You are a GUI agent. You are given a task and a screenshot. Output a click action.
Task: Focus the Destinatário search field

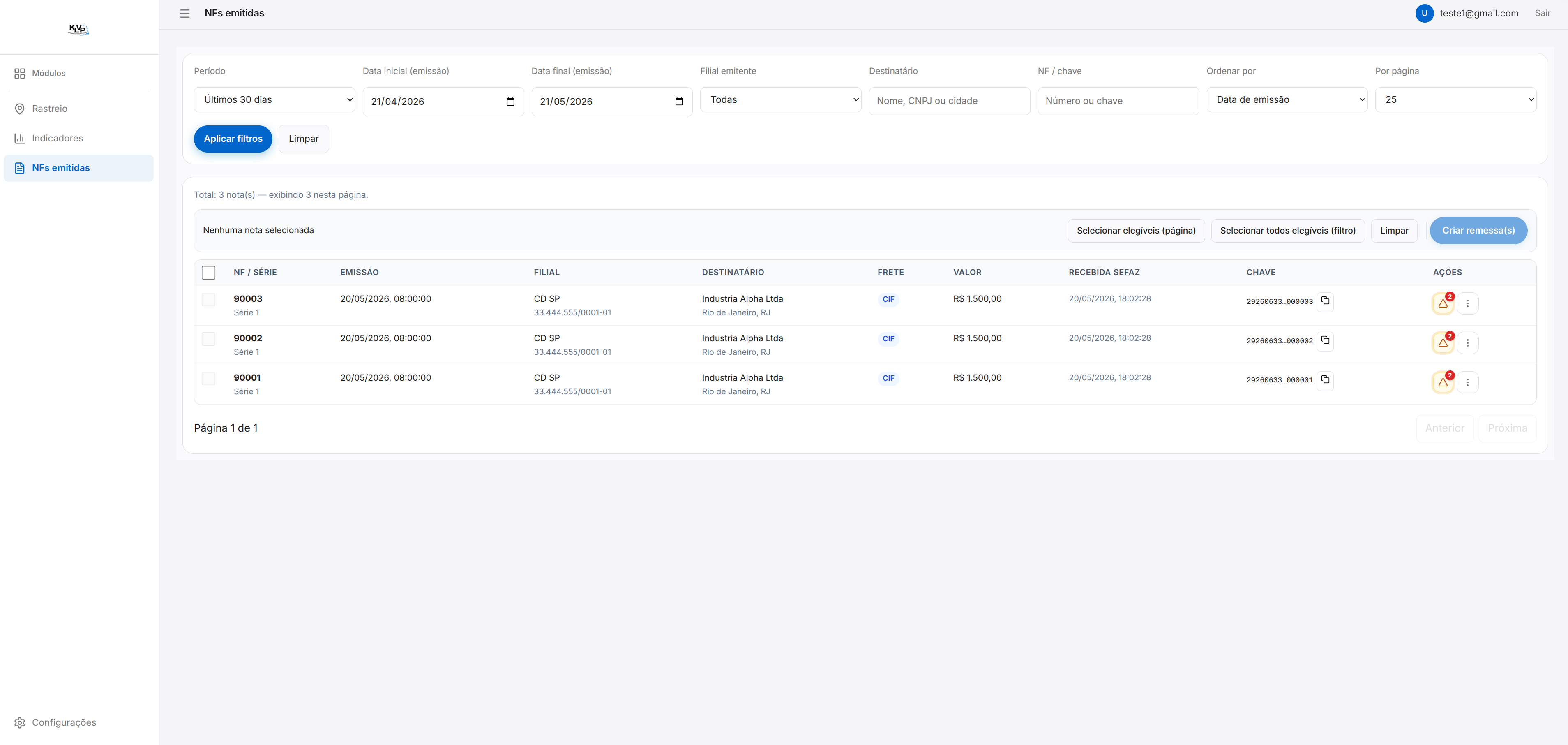949,101
